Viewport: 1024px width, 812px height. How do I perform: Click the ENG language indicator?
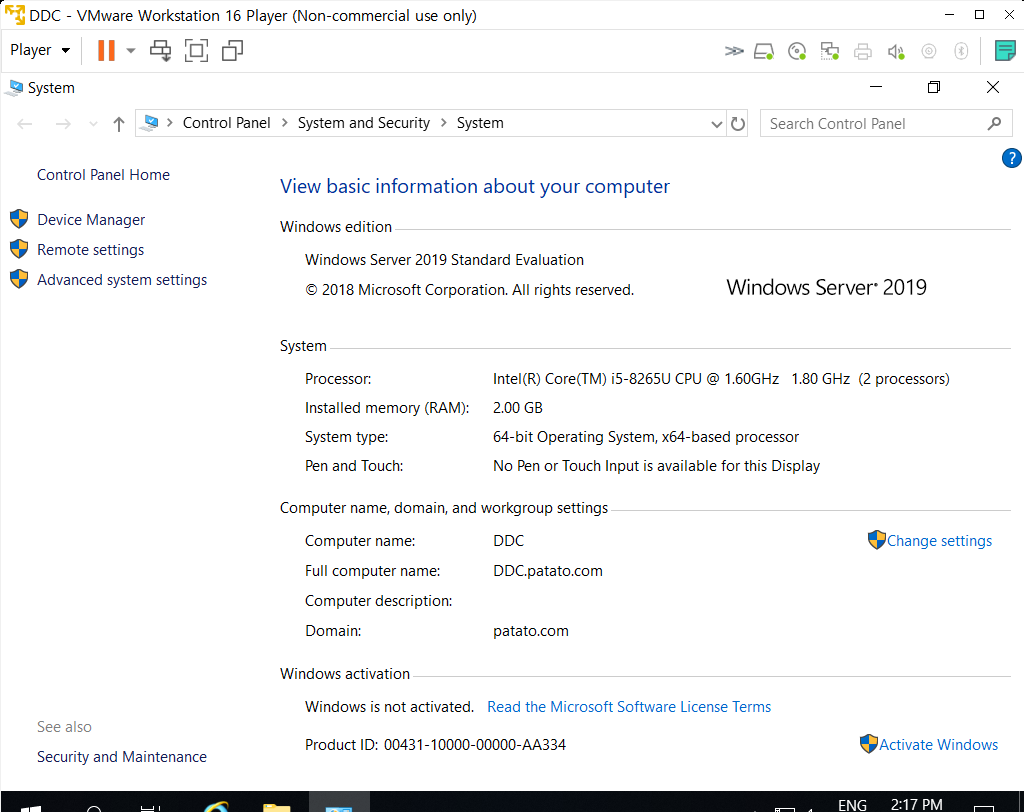852,805
